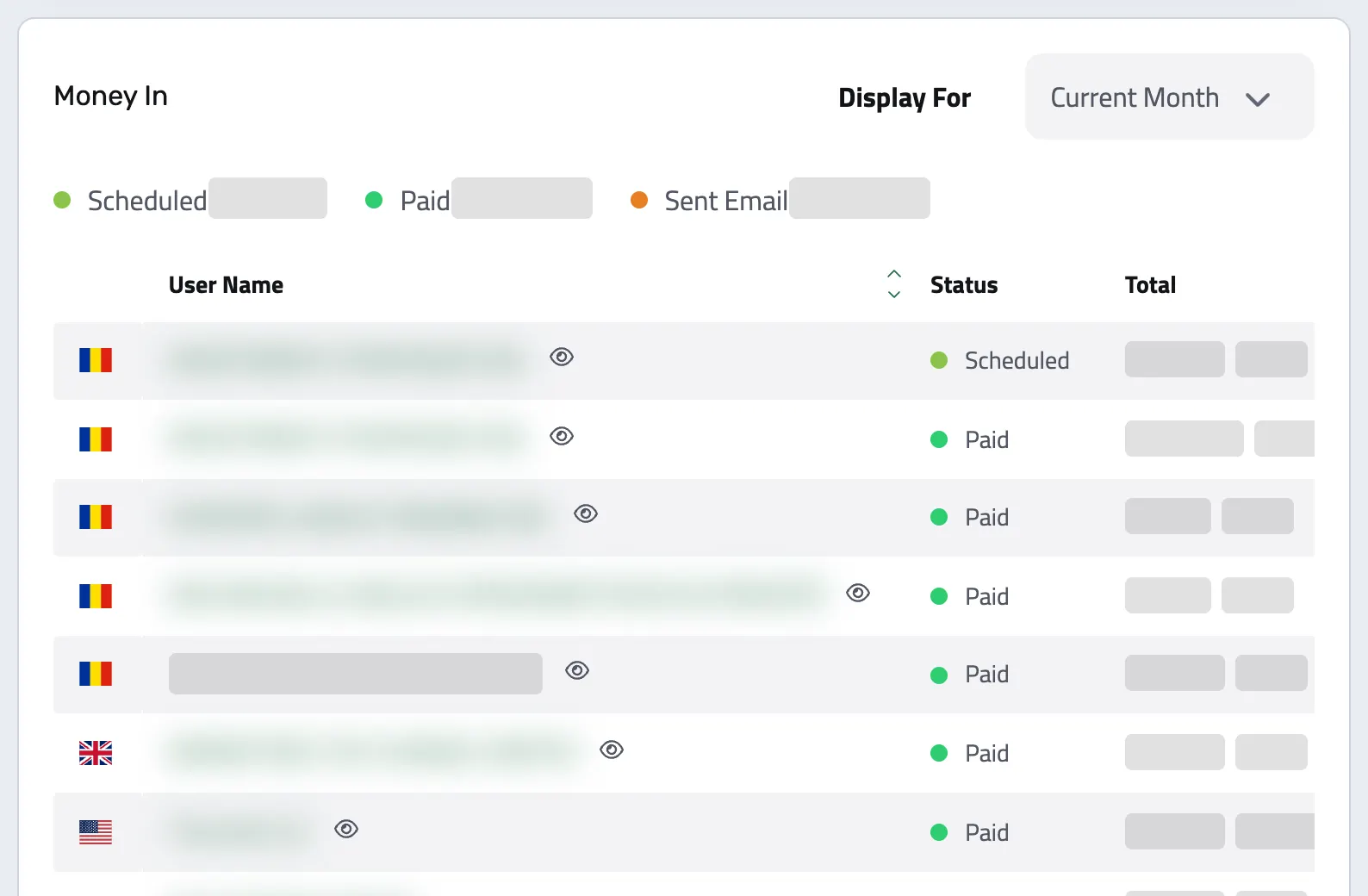1368x896 pixels.
Task: Click the Paid legend label at top
Action: coord(425,201)
